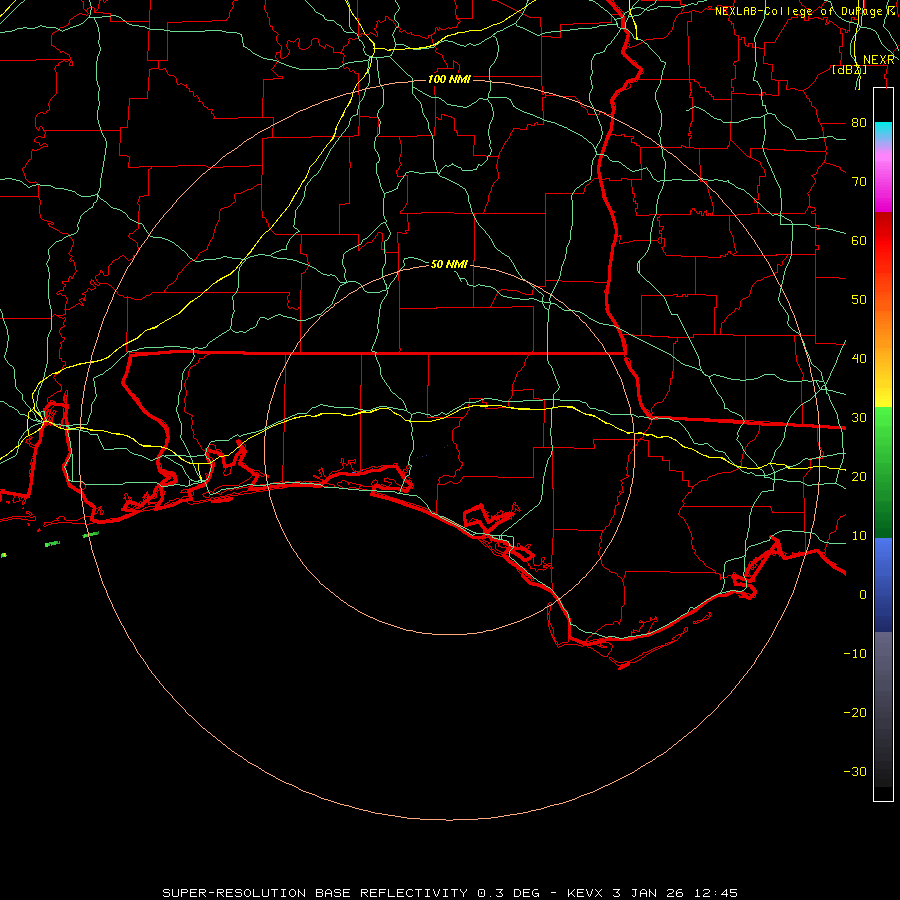Click the "NEXR" label above the scale
900x900 pixels.
879,60
